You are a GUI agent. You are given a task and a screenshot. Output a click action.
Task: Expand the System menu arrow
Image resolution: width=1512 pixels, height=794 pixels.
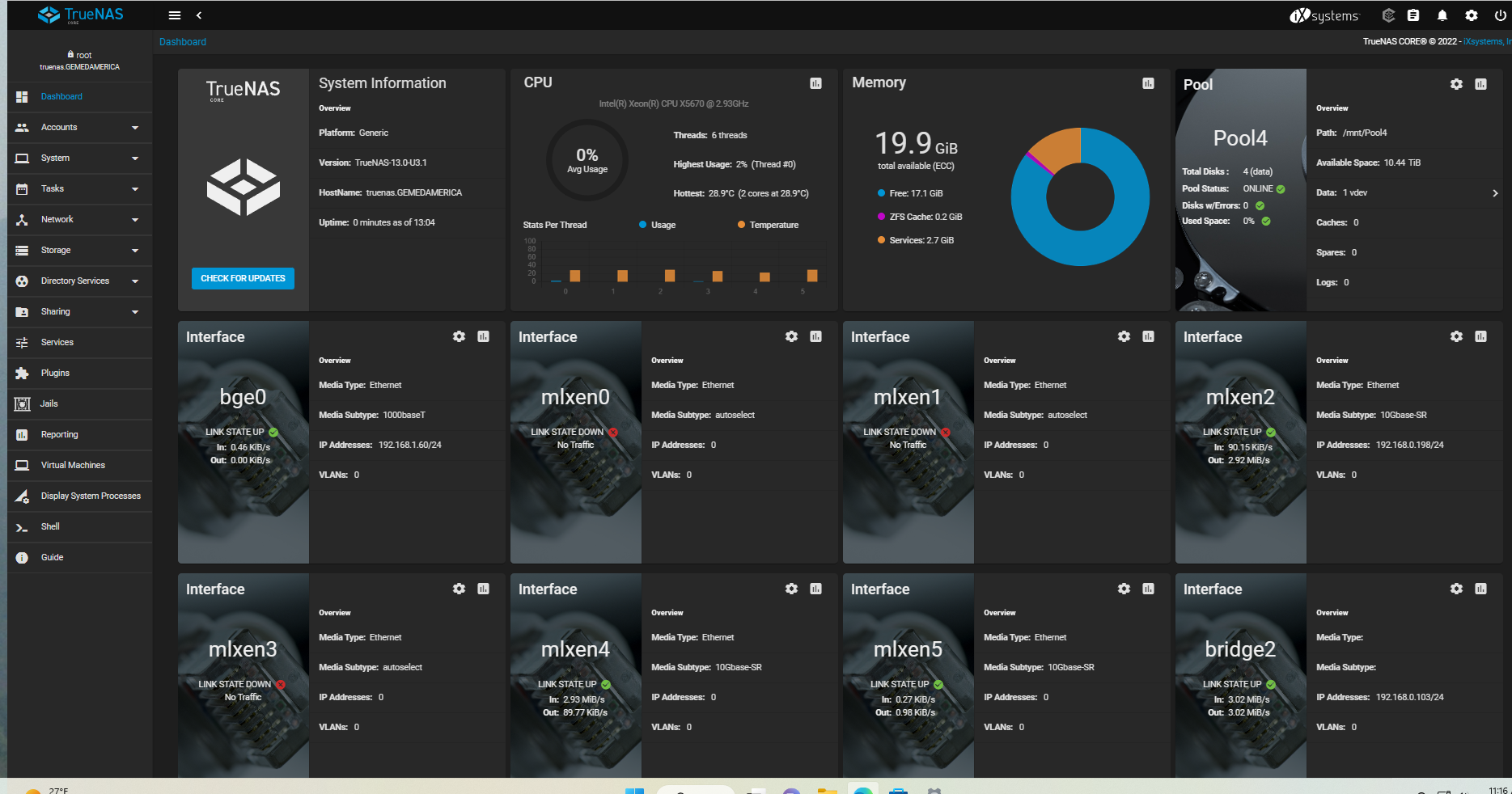click(135, 158)
